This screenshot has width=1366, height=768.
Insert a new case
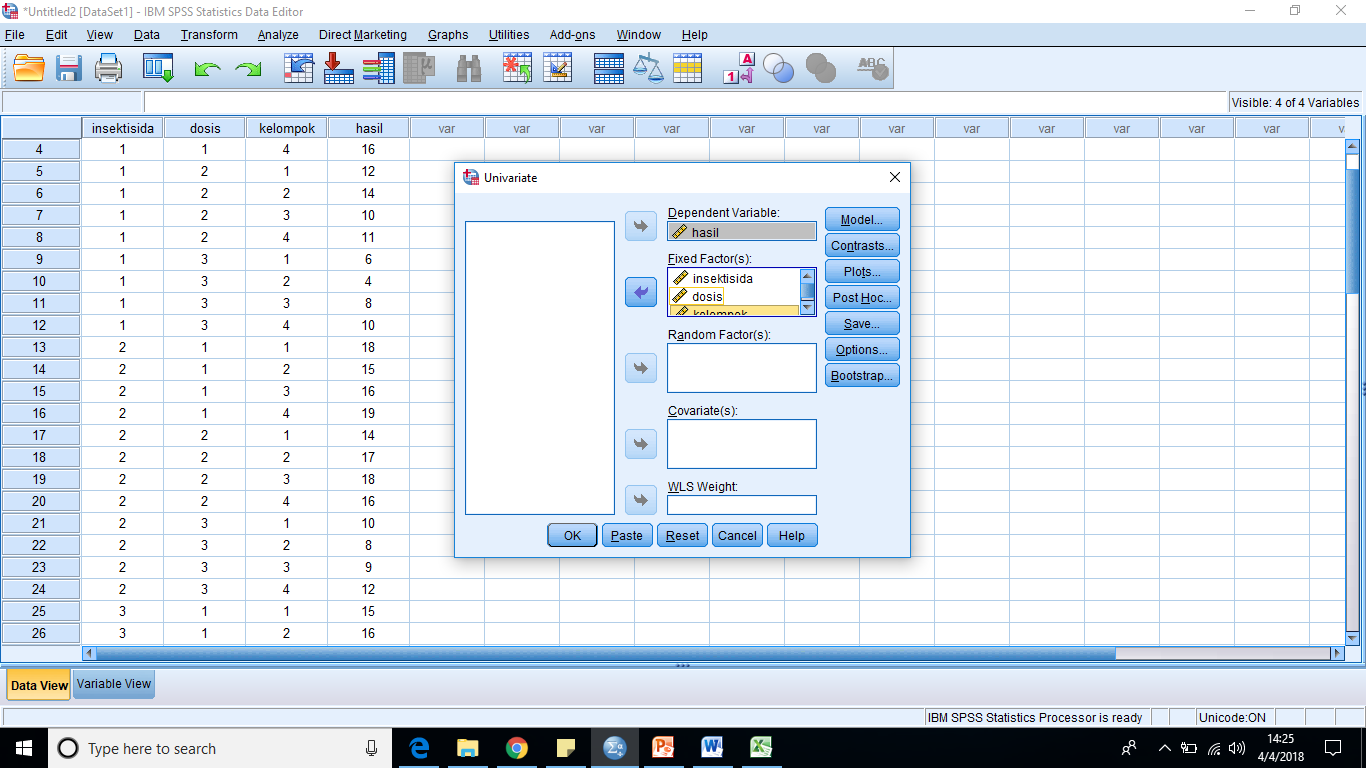tap(517, 68)
